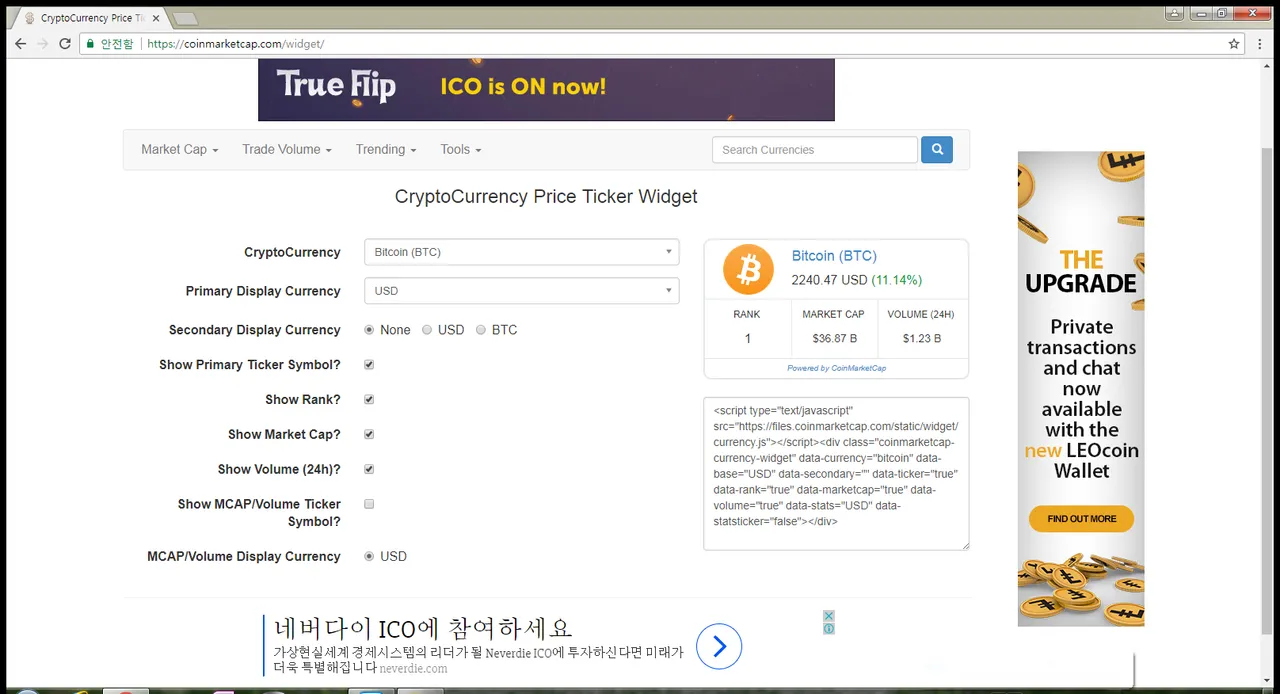The height and width of the screenshot is (694, 1280).
Task: Bookmark this page with the star icon
Action: [1234, 44]
